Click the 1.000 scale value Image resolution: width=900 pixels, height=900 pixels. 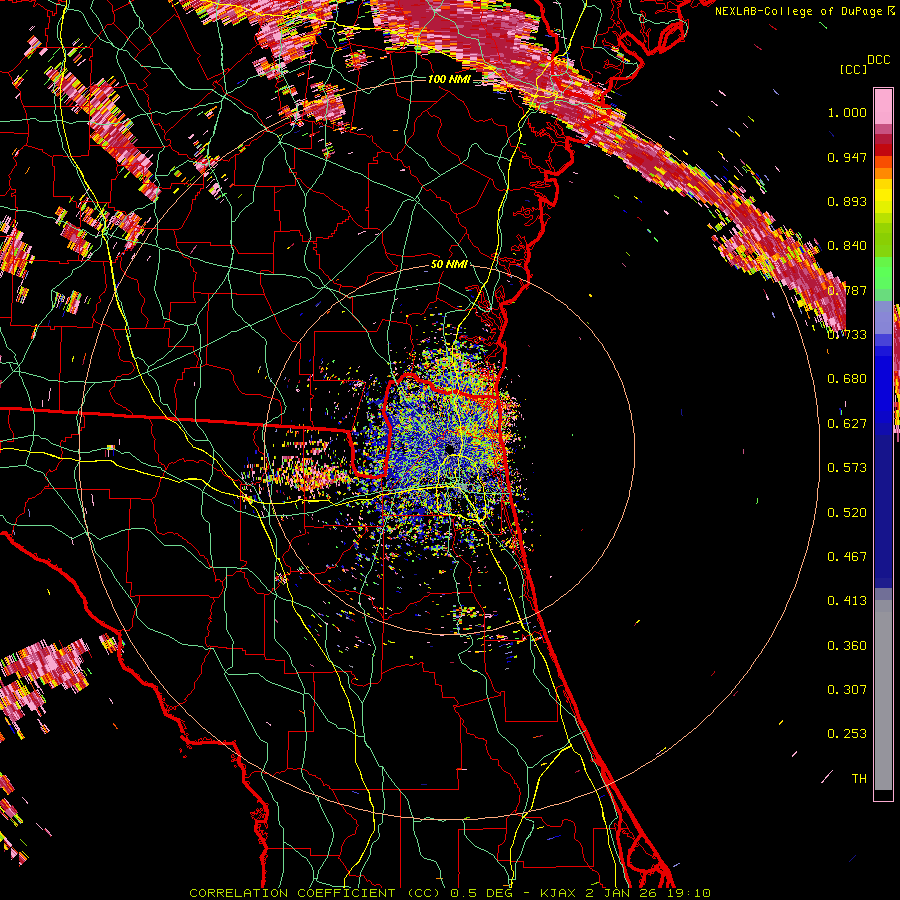click(x=847, y=112)
